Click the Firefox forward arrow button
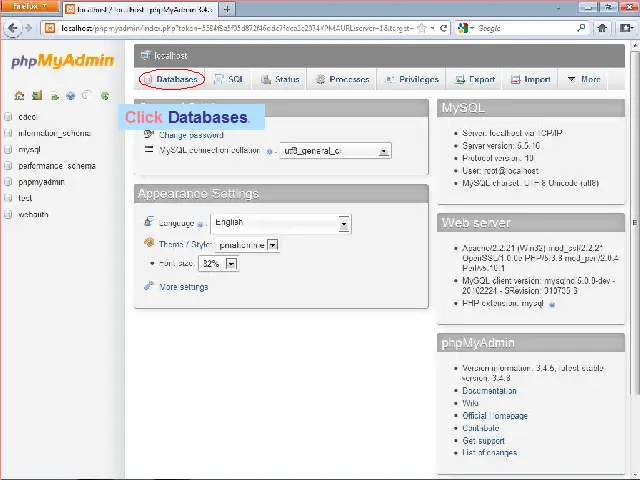The height and width of the screenshot is (480, 640). [x=28, y=28]
